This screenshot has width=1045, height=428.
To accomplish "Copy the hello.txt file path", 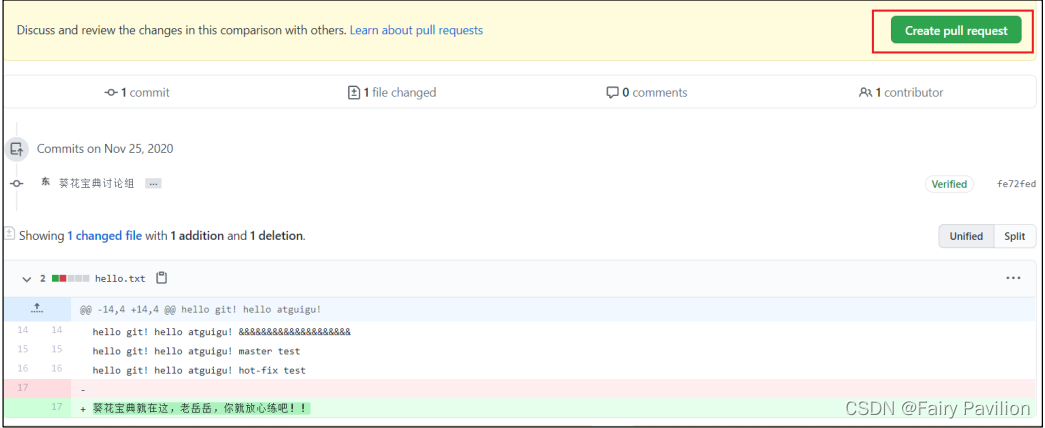I will pos(161,278).
